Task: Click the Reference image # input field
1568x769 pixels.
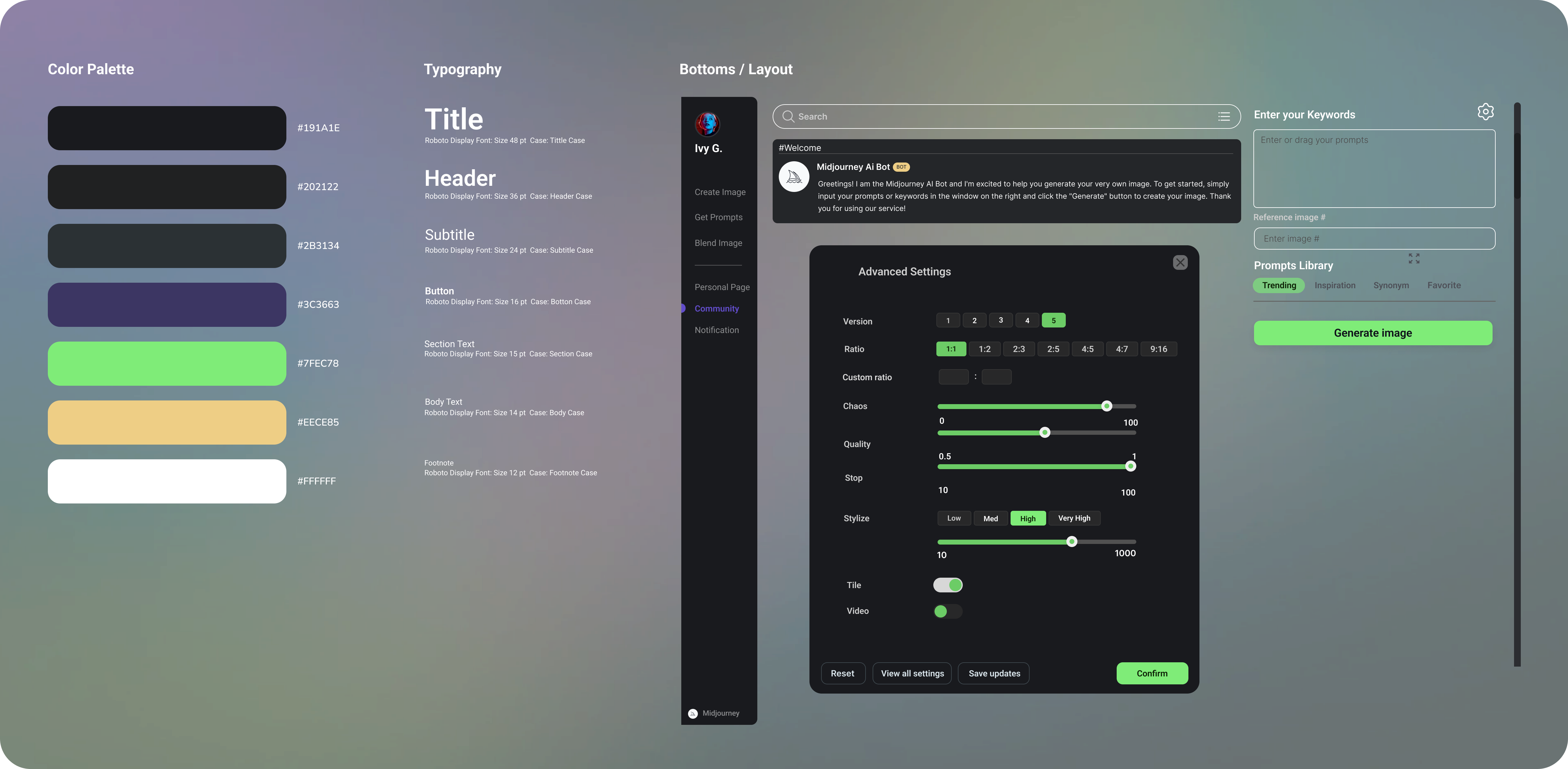Action: tap(1374, 239)
